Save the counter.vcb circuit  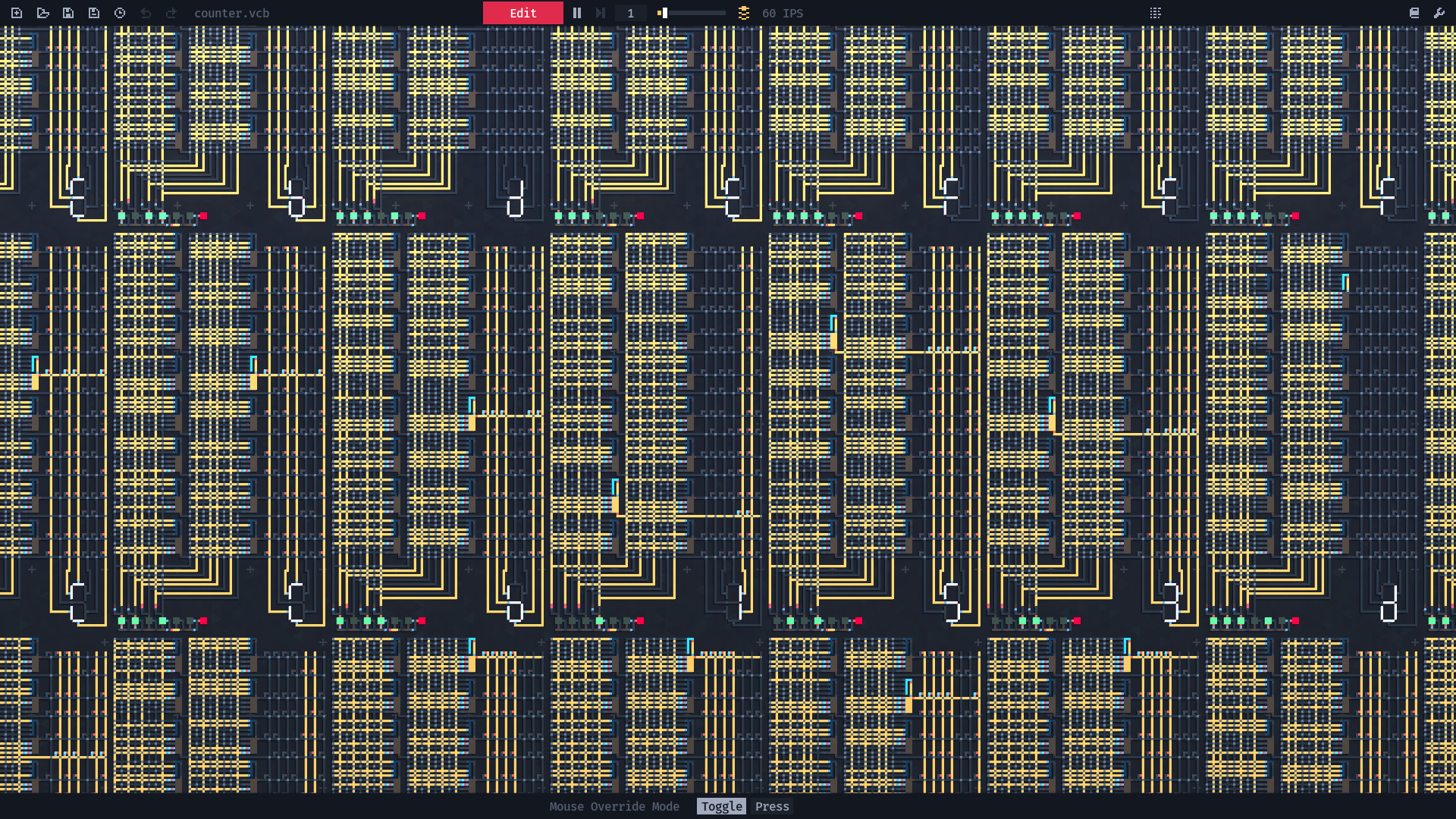click(68, 13)
